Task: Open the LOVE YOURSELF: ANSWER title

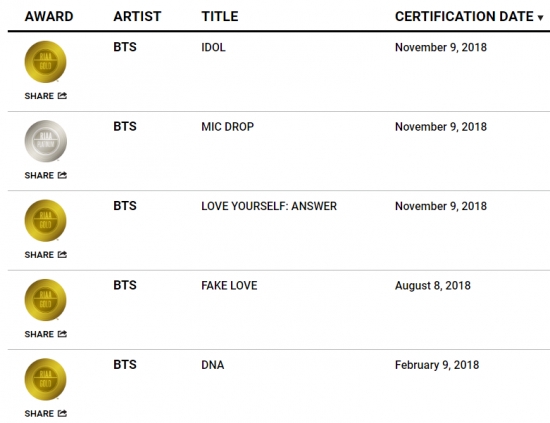Action: click(x=269, y=206)
